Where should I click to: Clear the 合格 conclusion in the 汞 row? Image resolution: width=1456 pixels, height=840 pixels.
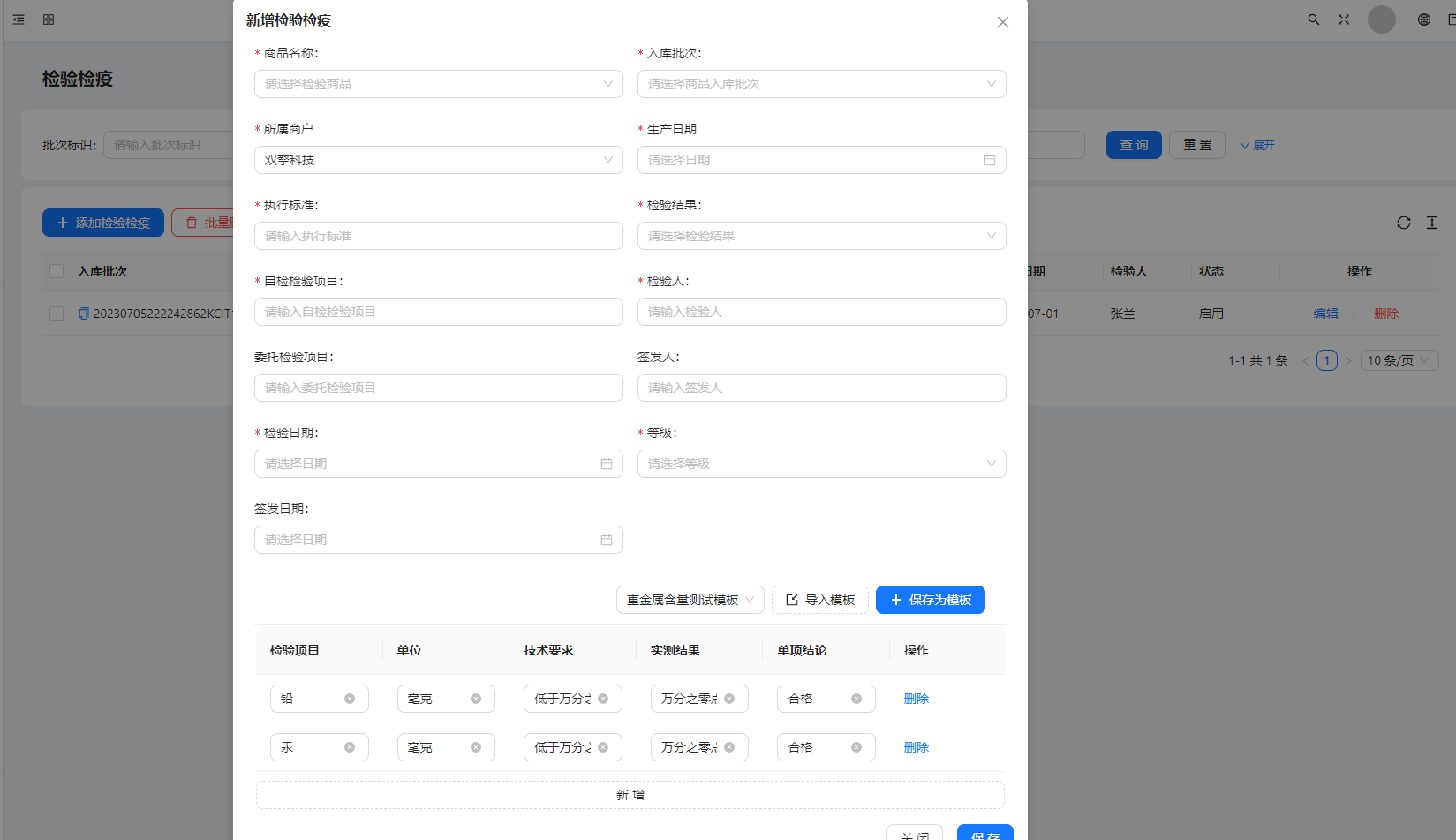click(856, 747)
